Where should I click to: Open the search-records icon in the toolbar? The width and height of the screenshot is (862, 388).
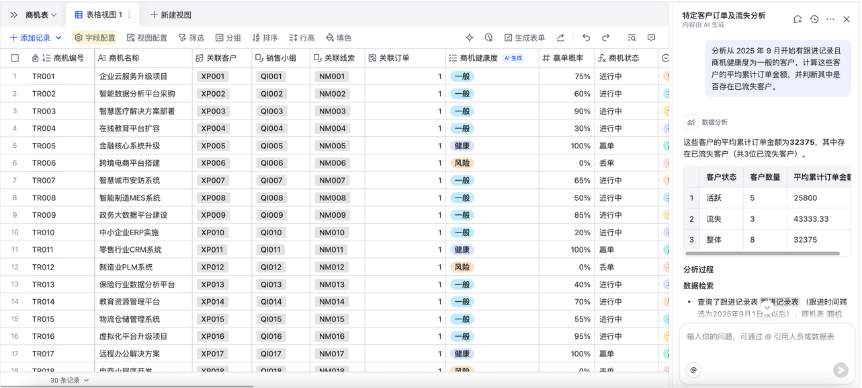tap(632, 38)
